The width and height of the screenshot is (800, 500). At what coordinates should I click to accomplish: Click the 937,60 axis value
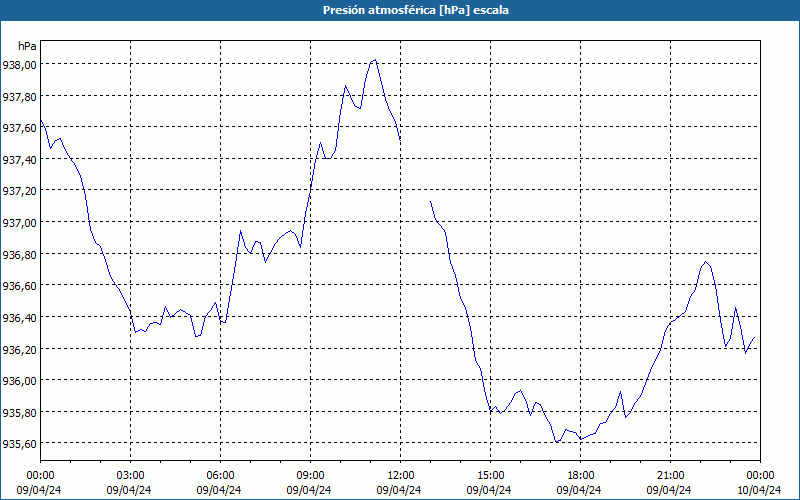click(x=19, y=128)
